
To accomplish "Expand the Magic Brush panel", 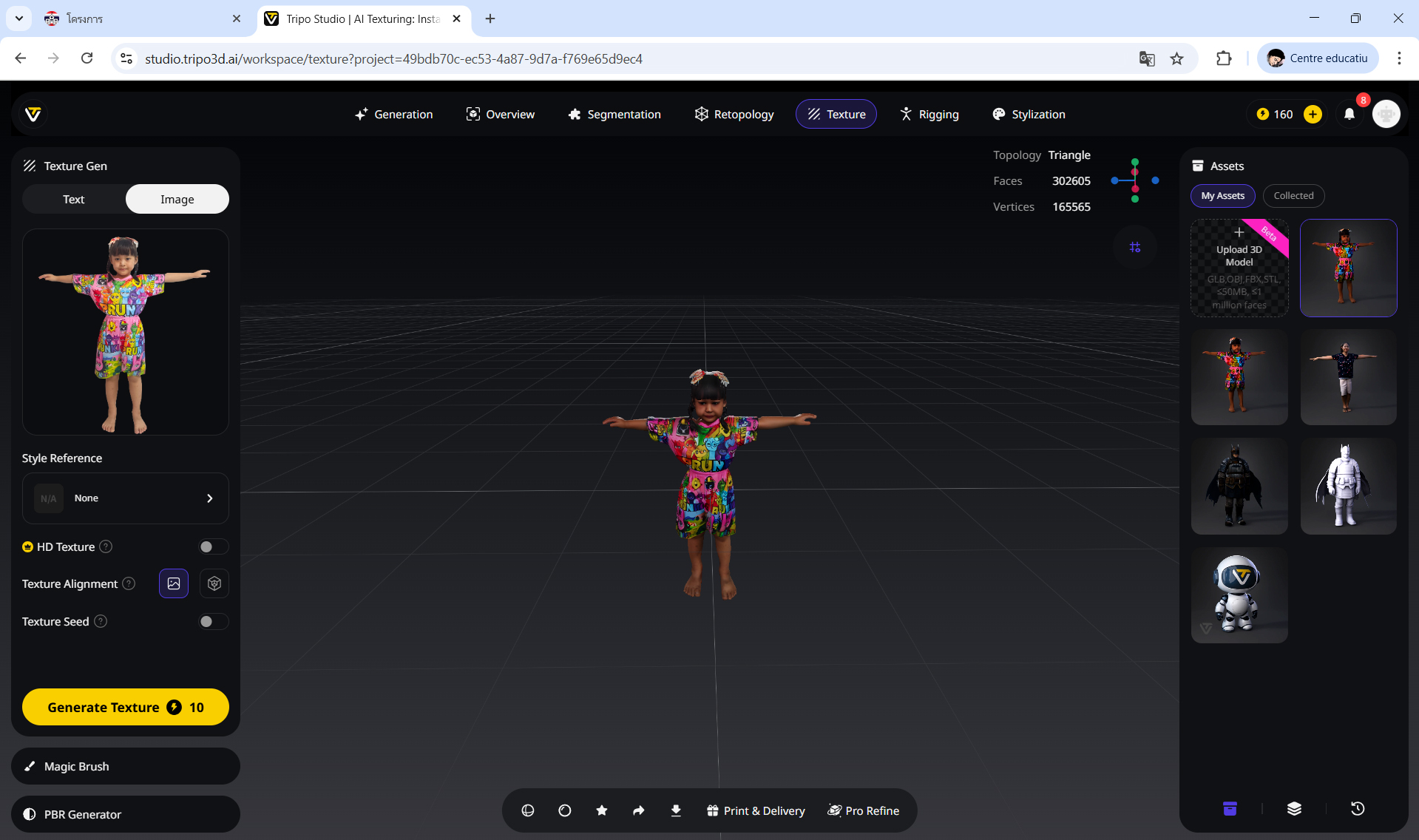I will pos(126,766).
